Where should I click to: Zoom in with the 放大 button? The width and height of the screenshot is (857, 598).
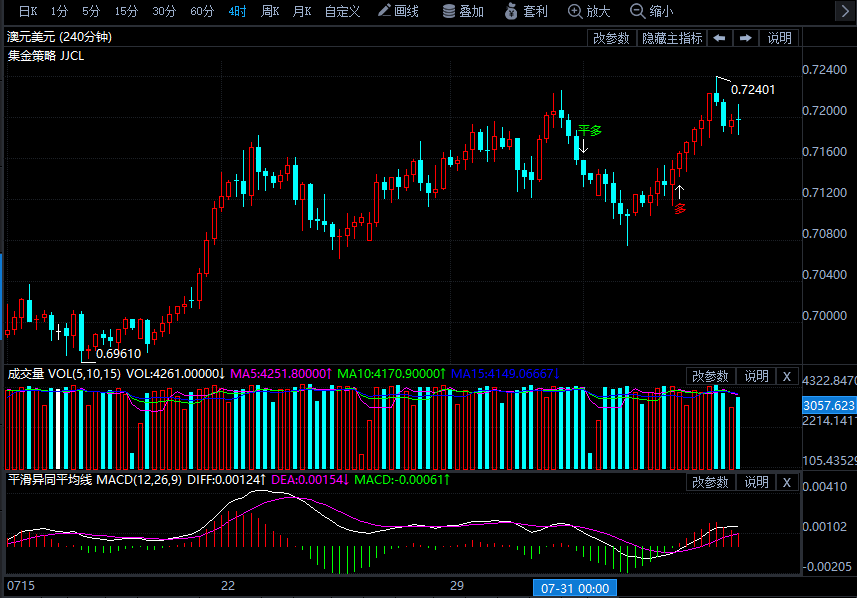point(589,11)
